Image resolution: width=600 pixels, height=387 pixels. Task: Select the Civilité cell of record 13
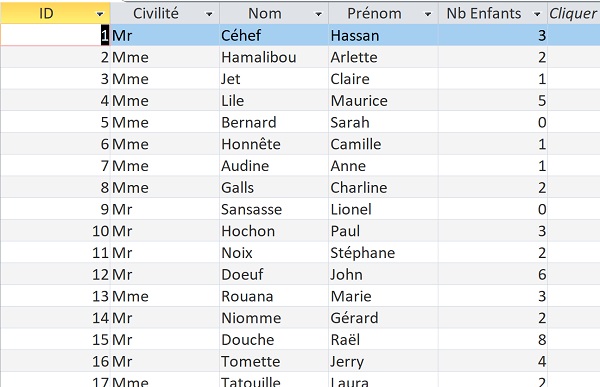[165, 296]
